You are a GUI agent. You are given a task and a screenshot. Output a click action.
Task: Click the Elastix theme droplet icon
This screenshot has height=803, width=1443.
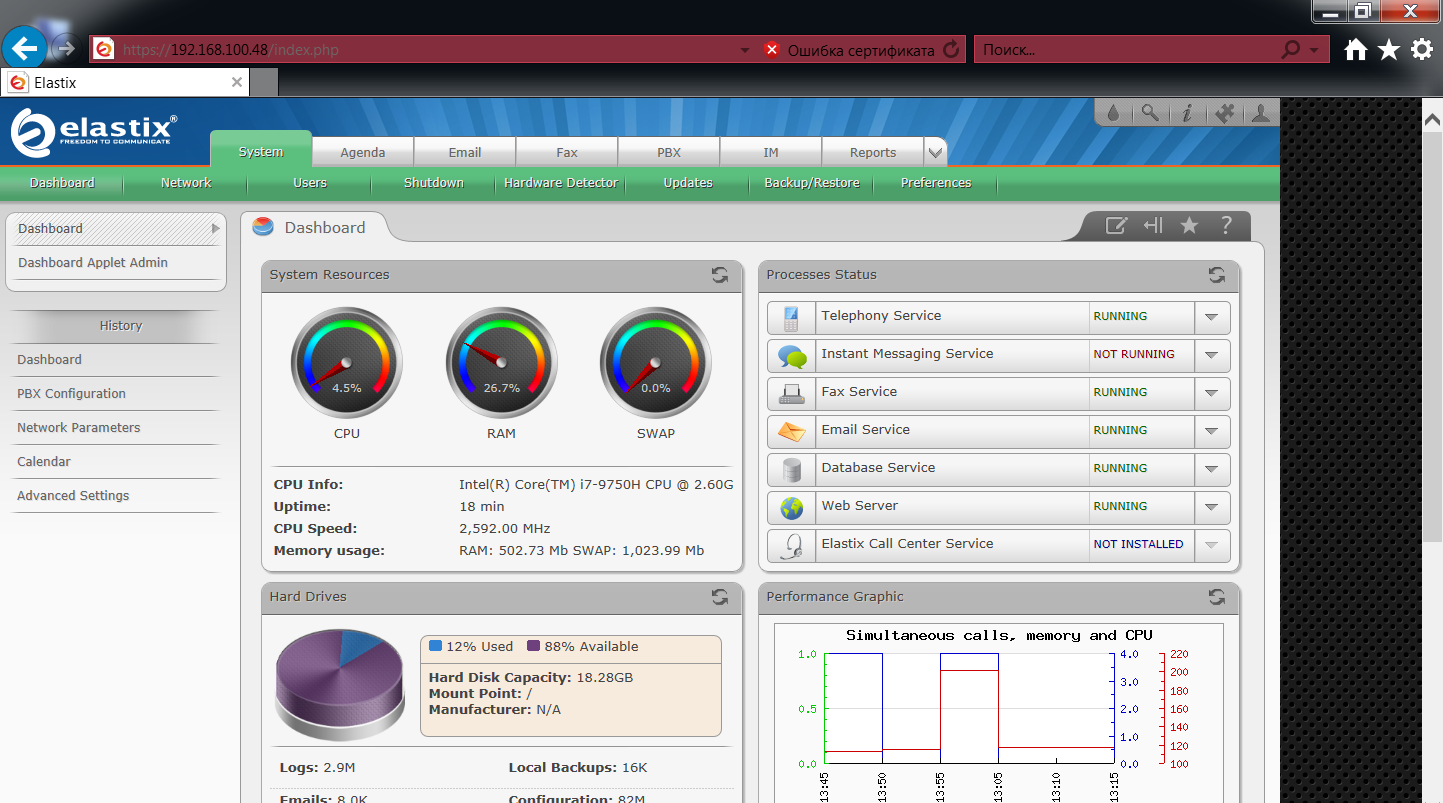click(x=1113, y=113)
